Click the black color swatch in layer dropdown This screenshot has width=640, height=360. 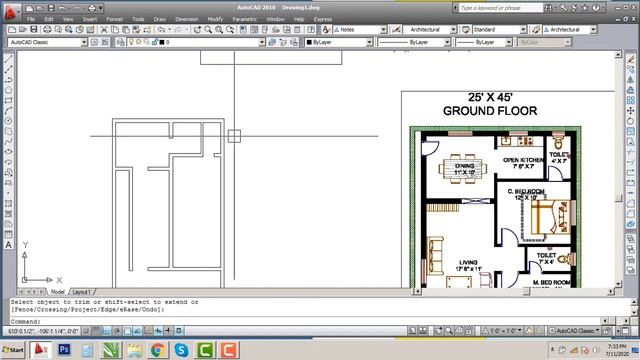(x=162, y=42)
